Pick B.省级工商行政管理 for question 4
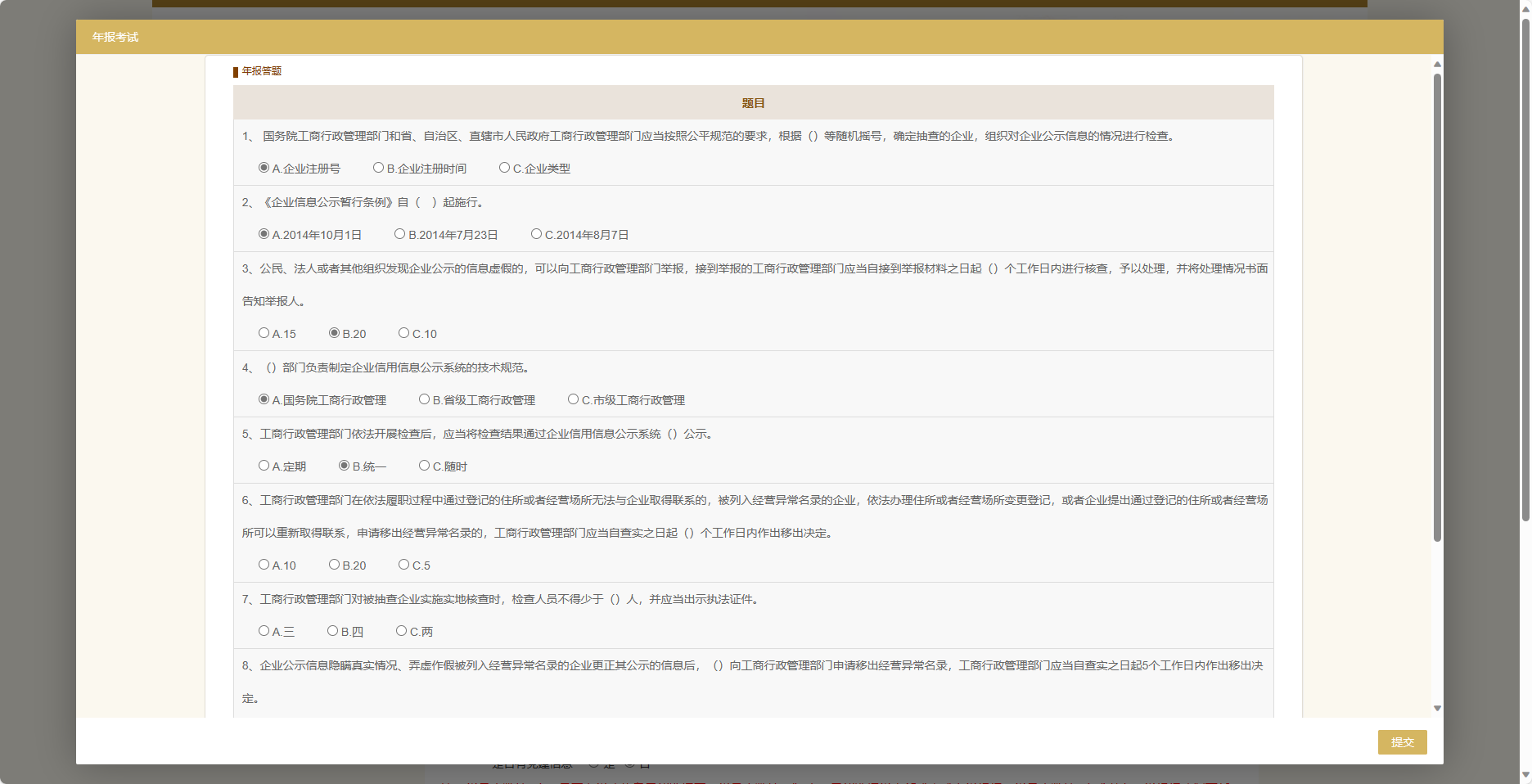This screenshot has height=784, width=1532. 424,399
